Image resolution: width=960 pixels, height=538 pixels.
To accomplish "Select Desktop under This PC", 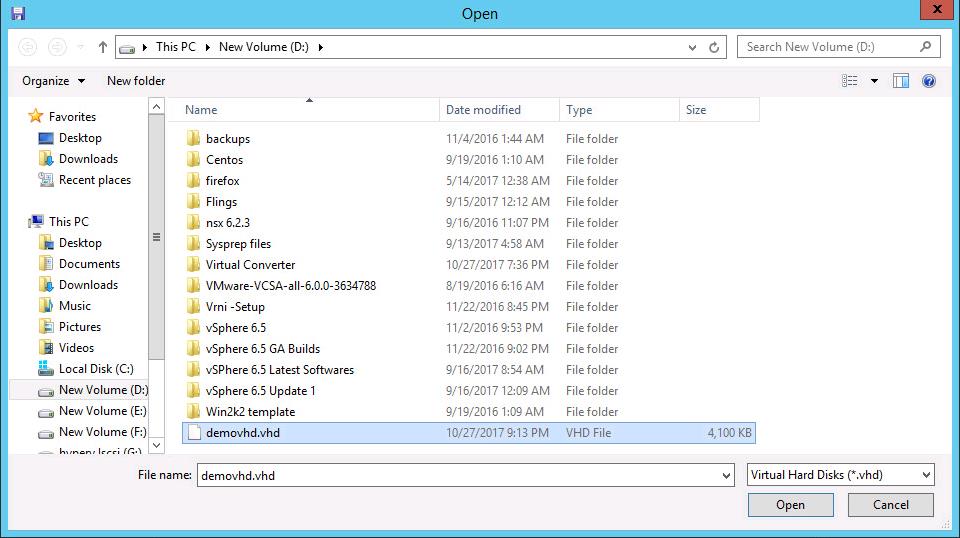I will 80,243.
